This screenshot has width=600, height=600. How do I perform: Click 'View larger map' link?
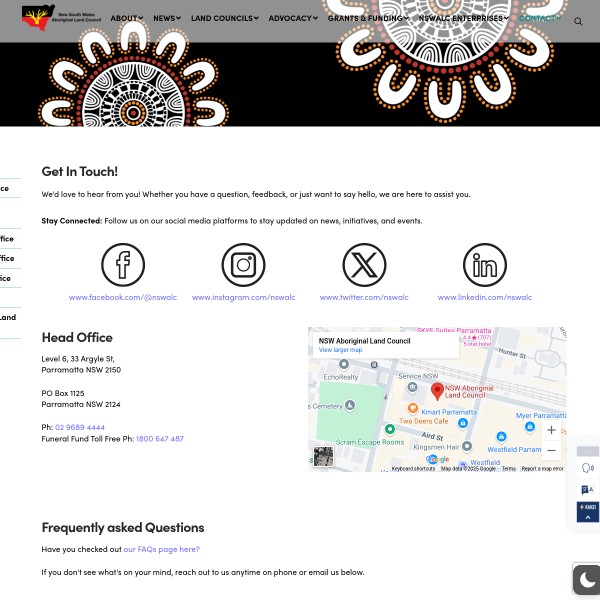pos(340,350)
